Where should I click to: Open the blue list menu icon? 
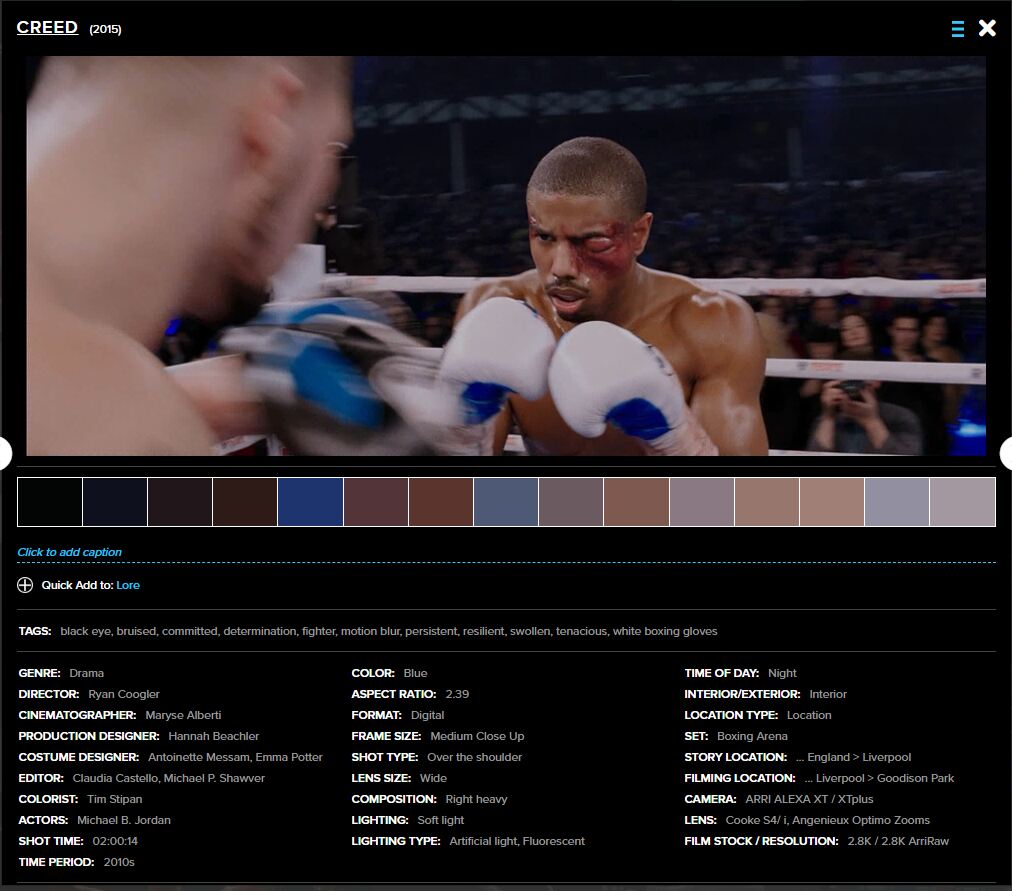tap(957, 29)
